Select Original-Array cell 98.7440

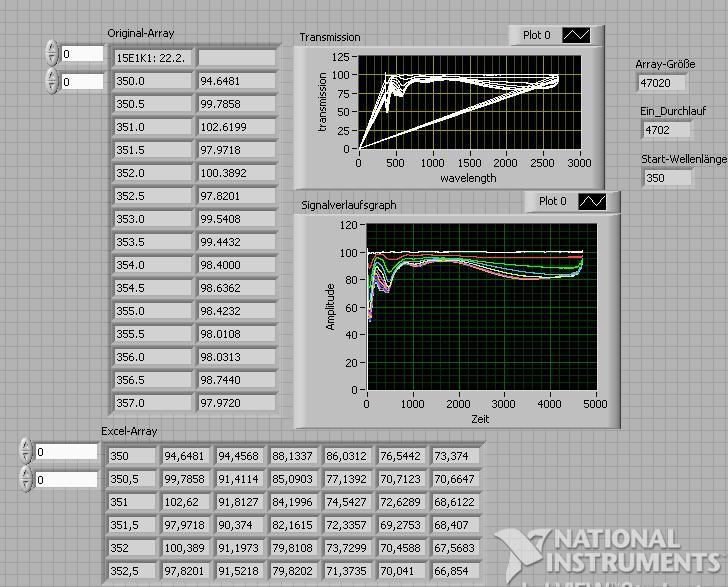(x=237, y=380)
